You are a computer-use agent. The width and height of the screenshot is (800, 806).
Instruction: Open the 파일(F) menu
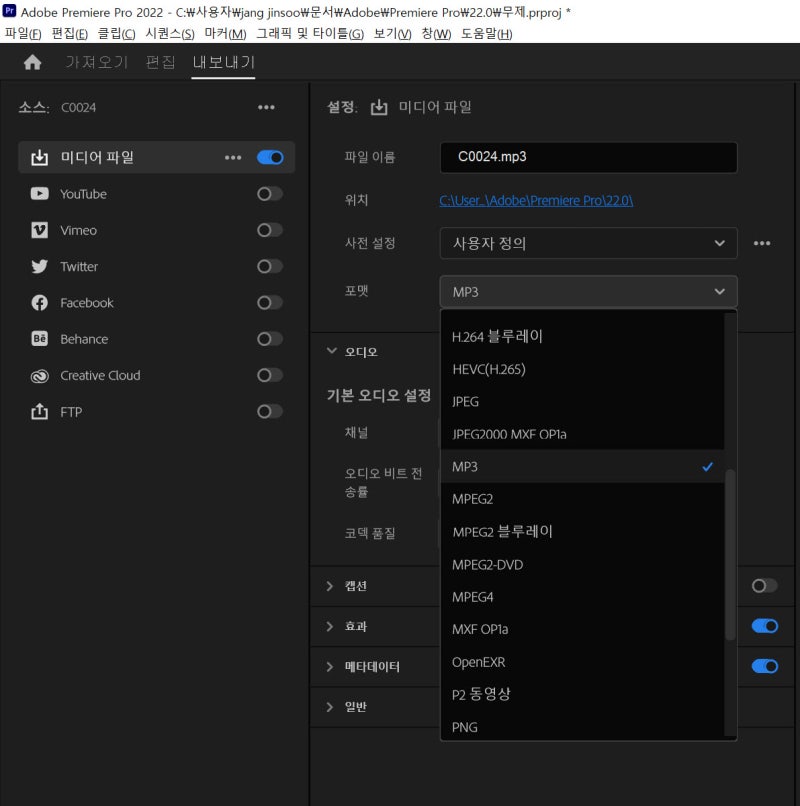(x=23, y=34)
